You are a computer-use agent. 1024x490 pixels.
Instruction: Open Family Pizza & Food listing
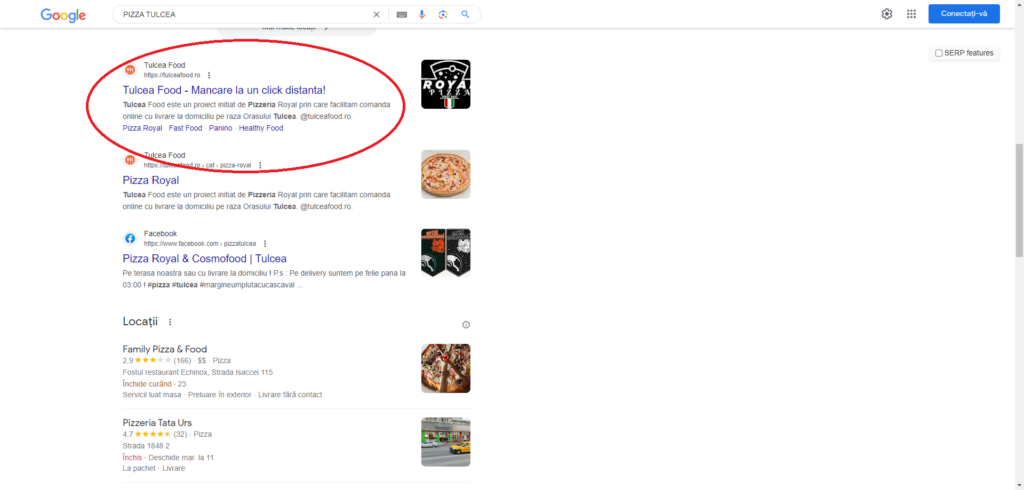[165, 350]
